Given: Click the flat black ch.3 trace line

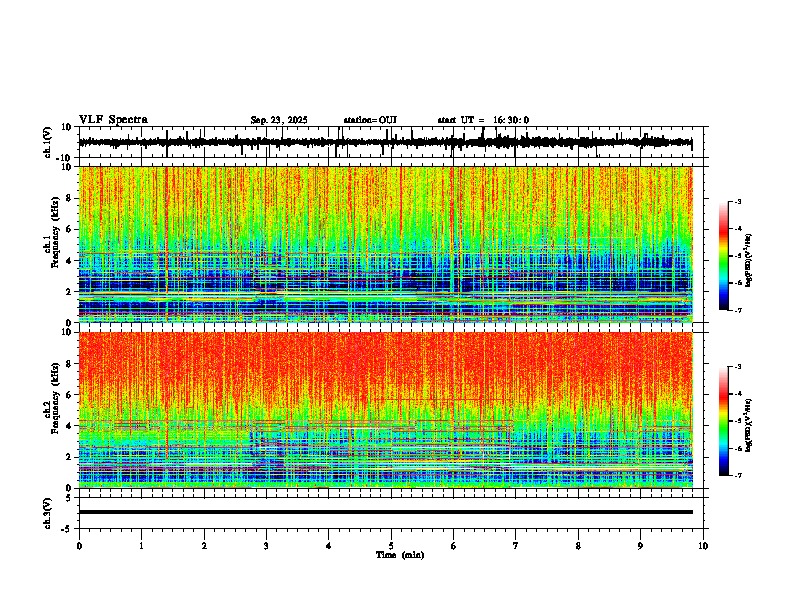Looking at the screenshot, I should pos(385,512).
